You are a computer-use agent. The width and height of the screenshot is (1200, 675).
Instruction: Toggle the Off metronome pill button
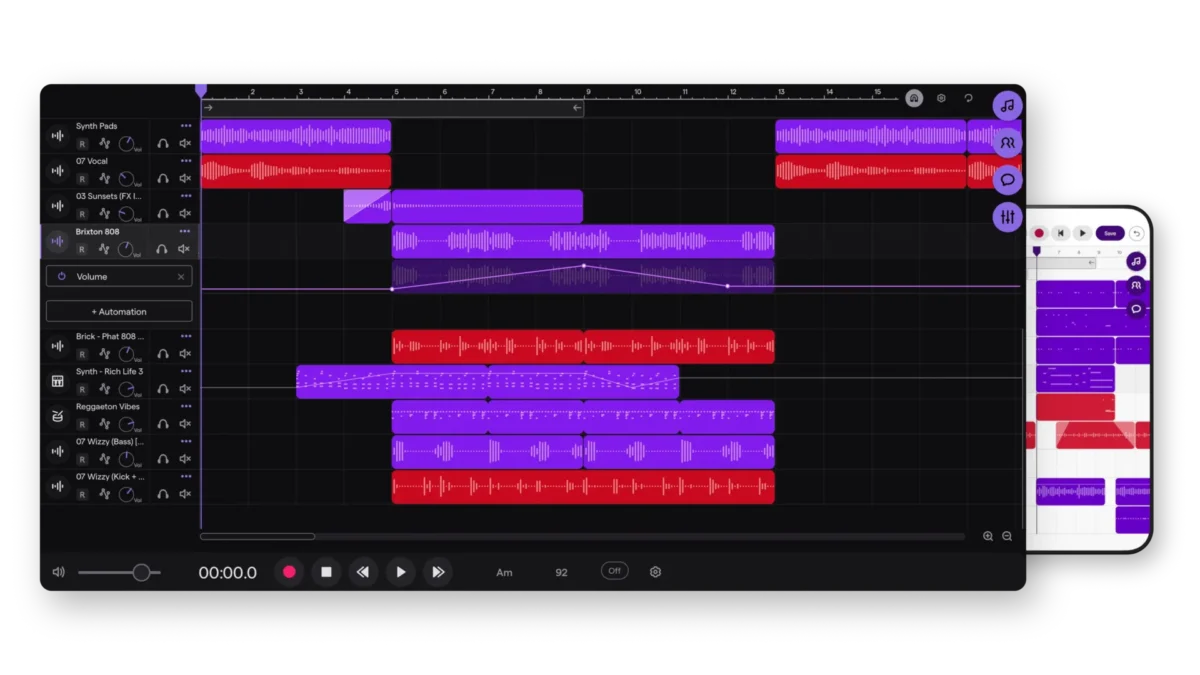pyautogui.click(x=614, y=571)
